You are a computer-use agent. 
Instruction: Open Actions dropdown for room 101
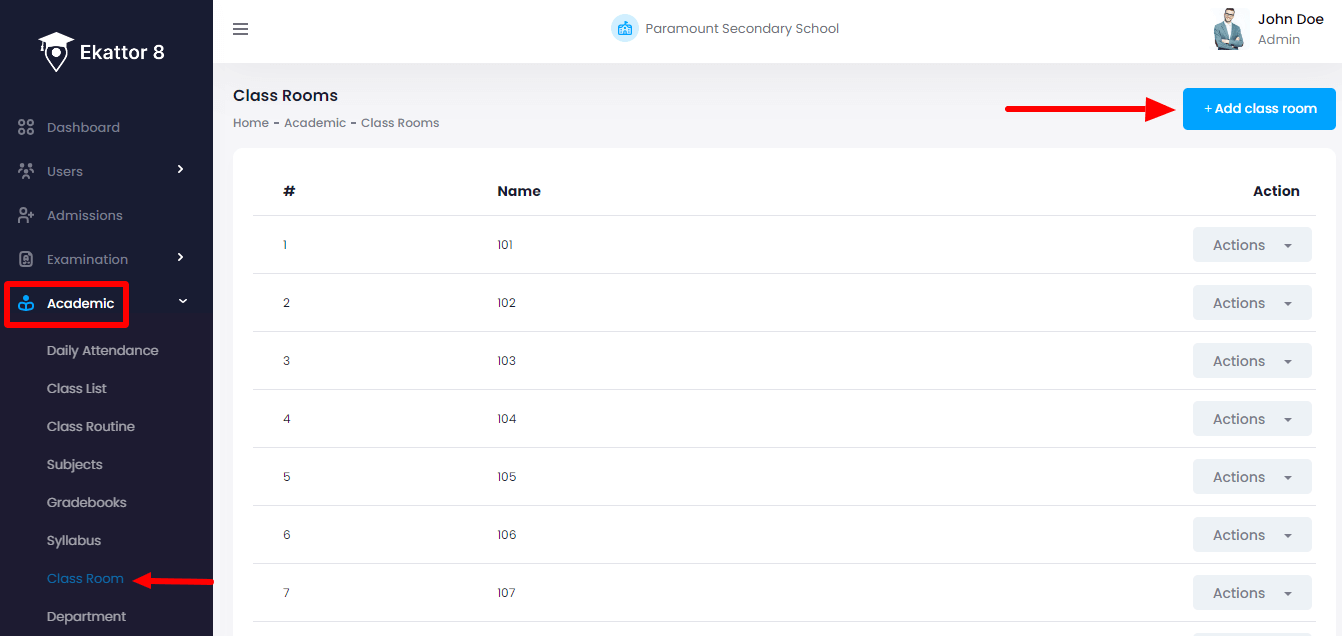[1251, 245]
